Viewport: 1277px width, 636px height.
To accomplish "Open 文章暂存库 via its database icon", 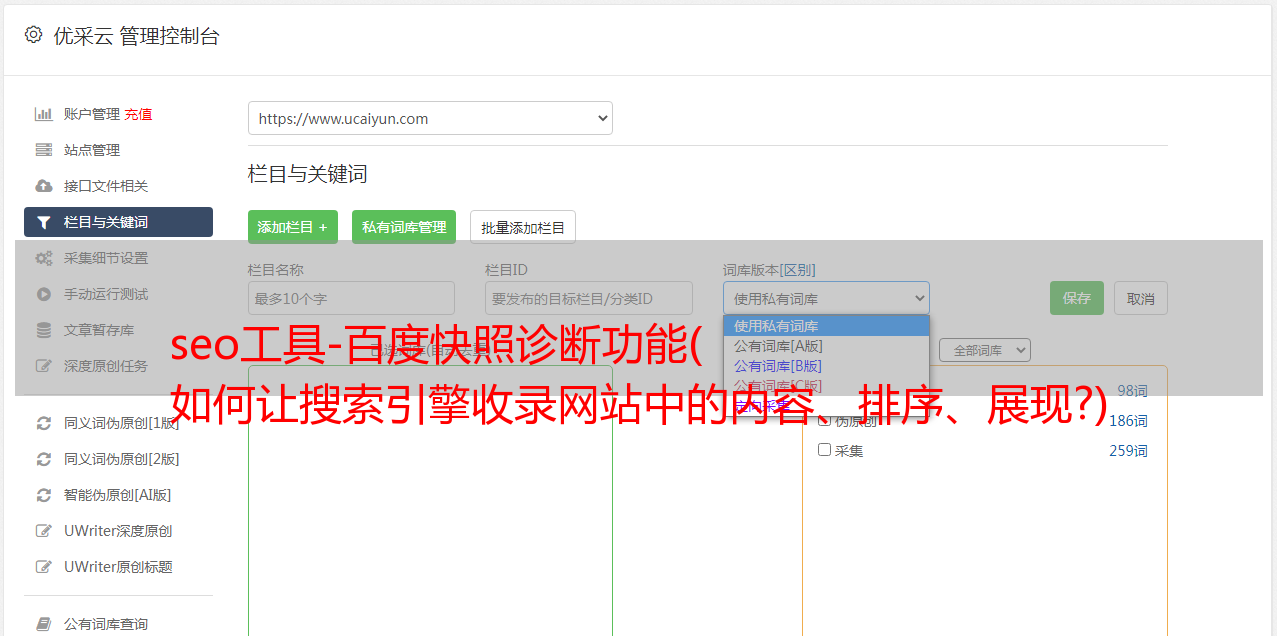I will click(x=44, y=330).
